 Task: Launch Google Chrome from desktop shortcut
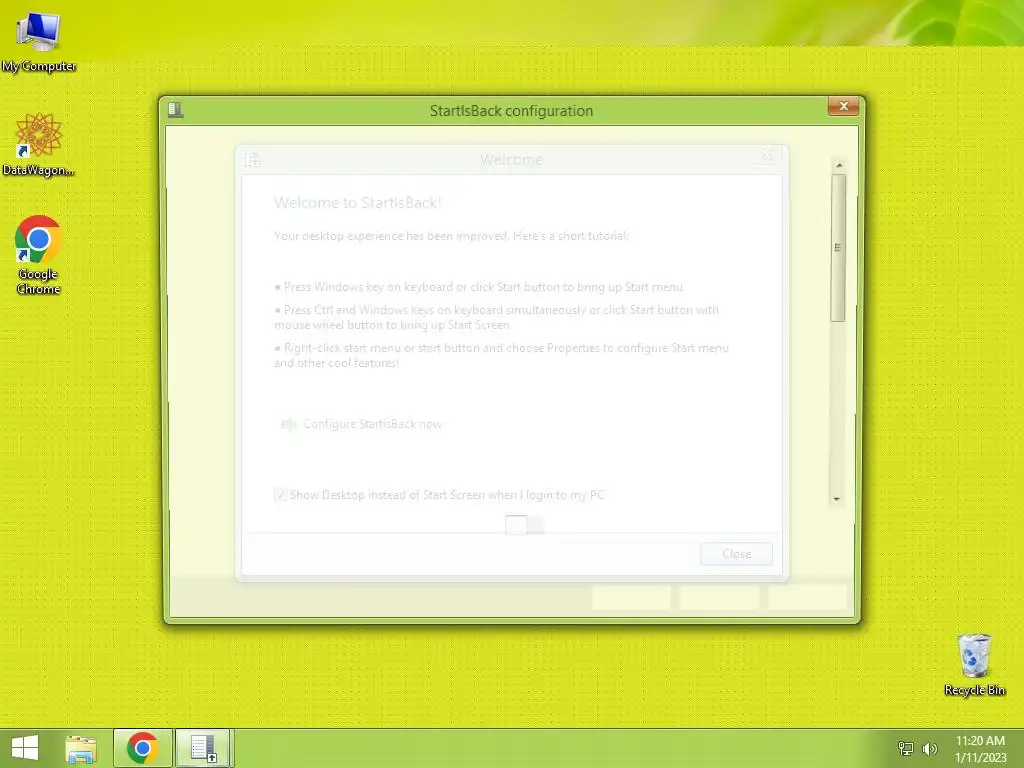tap(39, 255)
